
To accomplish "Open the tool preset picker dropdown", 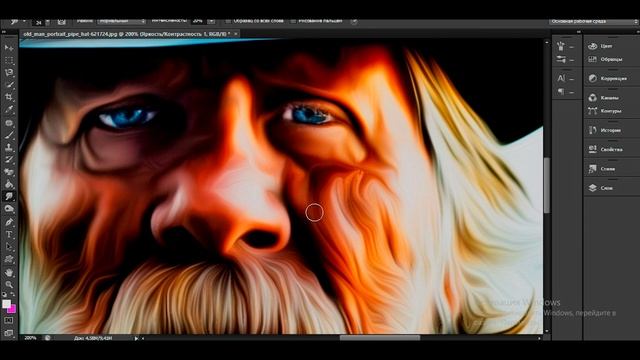I will [24, 21].
